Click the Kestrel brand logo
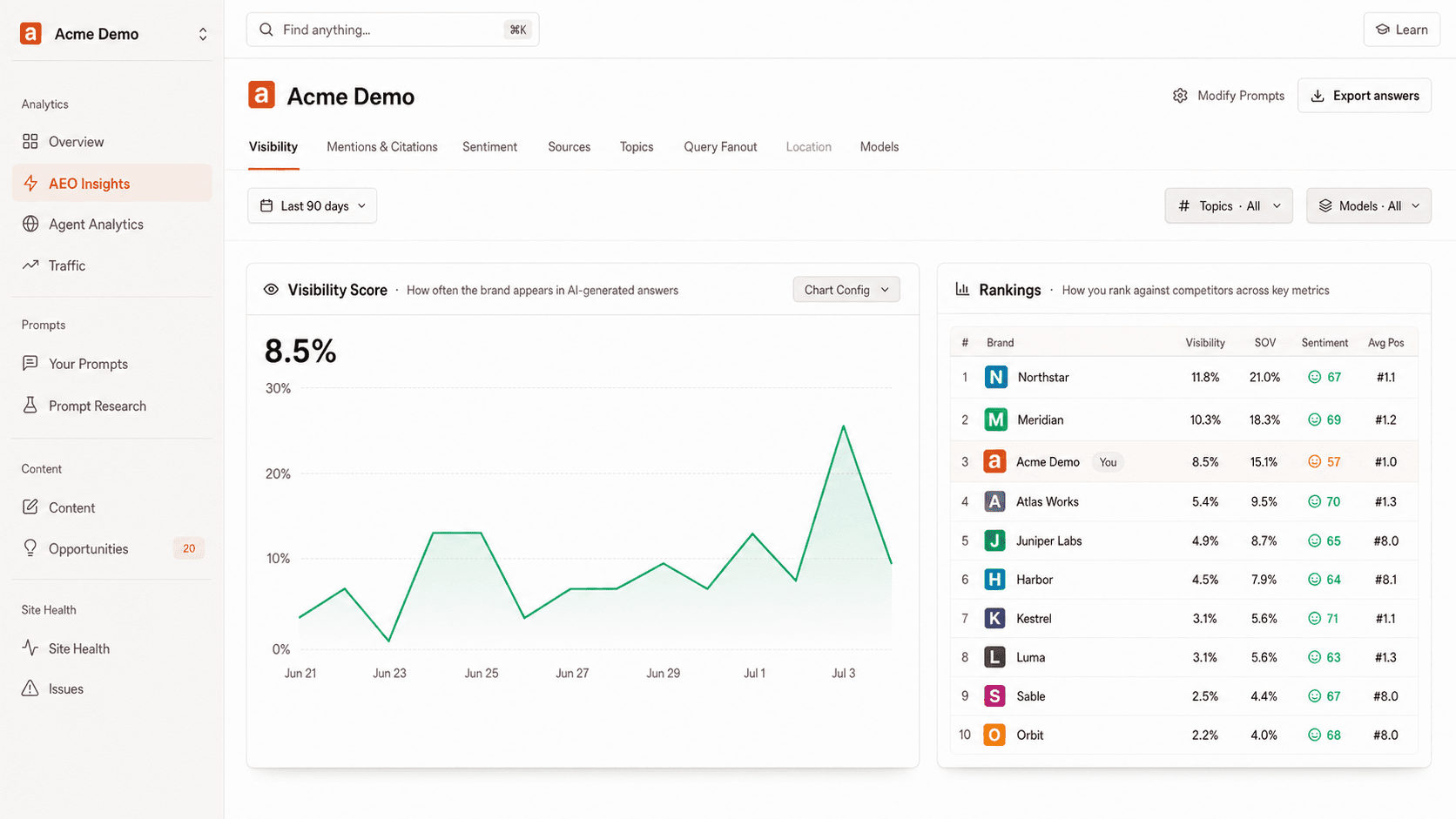 994,618
